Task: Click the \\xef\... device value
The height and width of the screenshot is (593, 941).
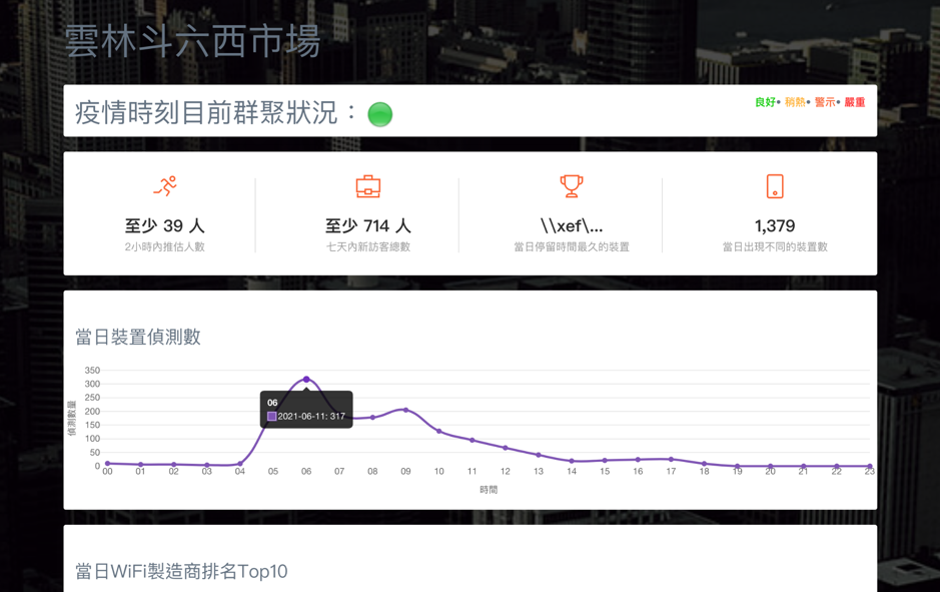Action: point(571,226)
